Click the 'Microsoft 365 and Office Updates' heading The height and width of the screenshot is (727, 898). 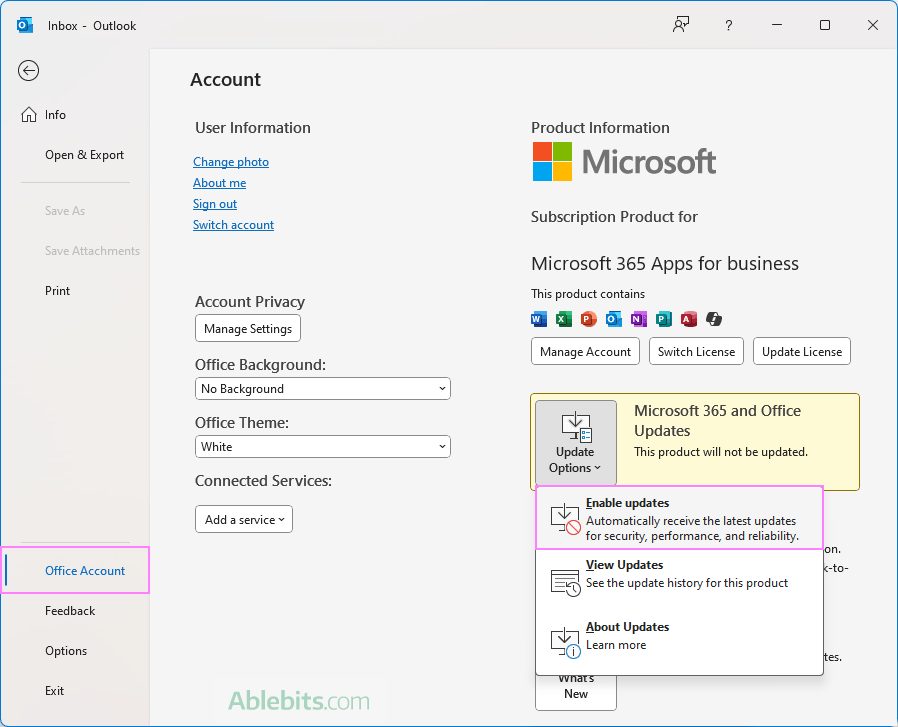(717, 421)
